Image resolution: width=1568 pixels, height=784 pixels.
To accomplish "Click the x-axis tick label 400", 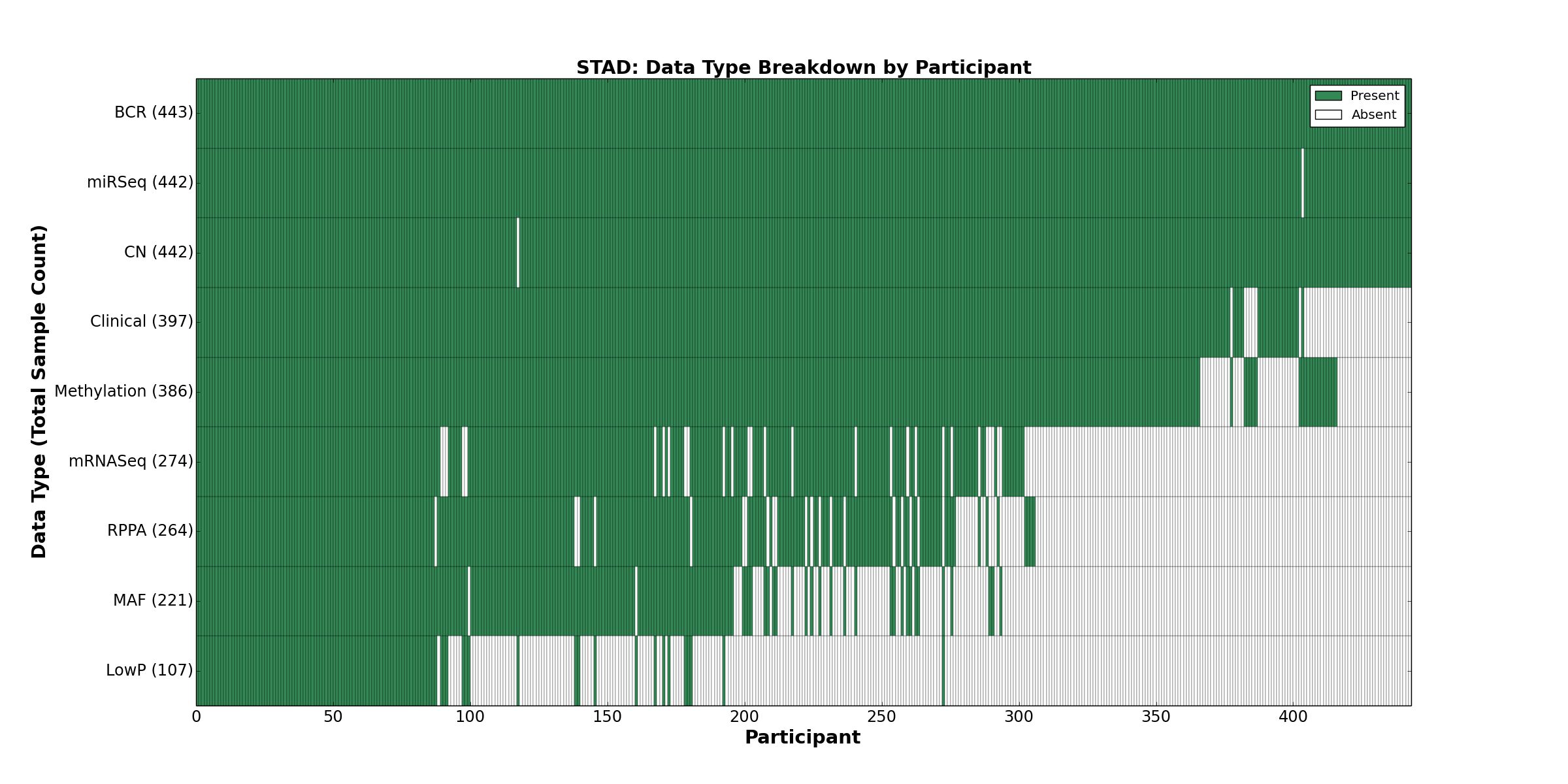I will 1292,717.
